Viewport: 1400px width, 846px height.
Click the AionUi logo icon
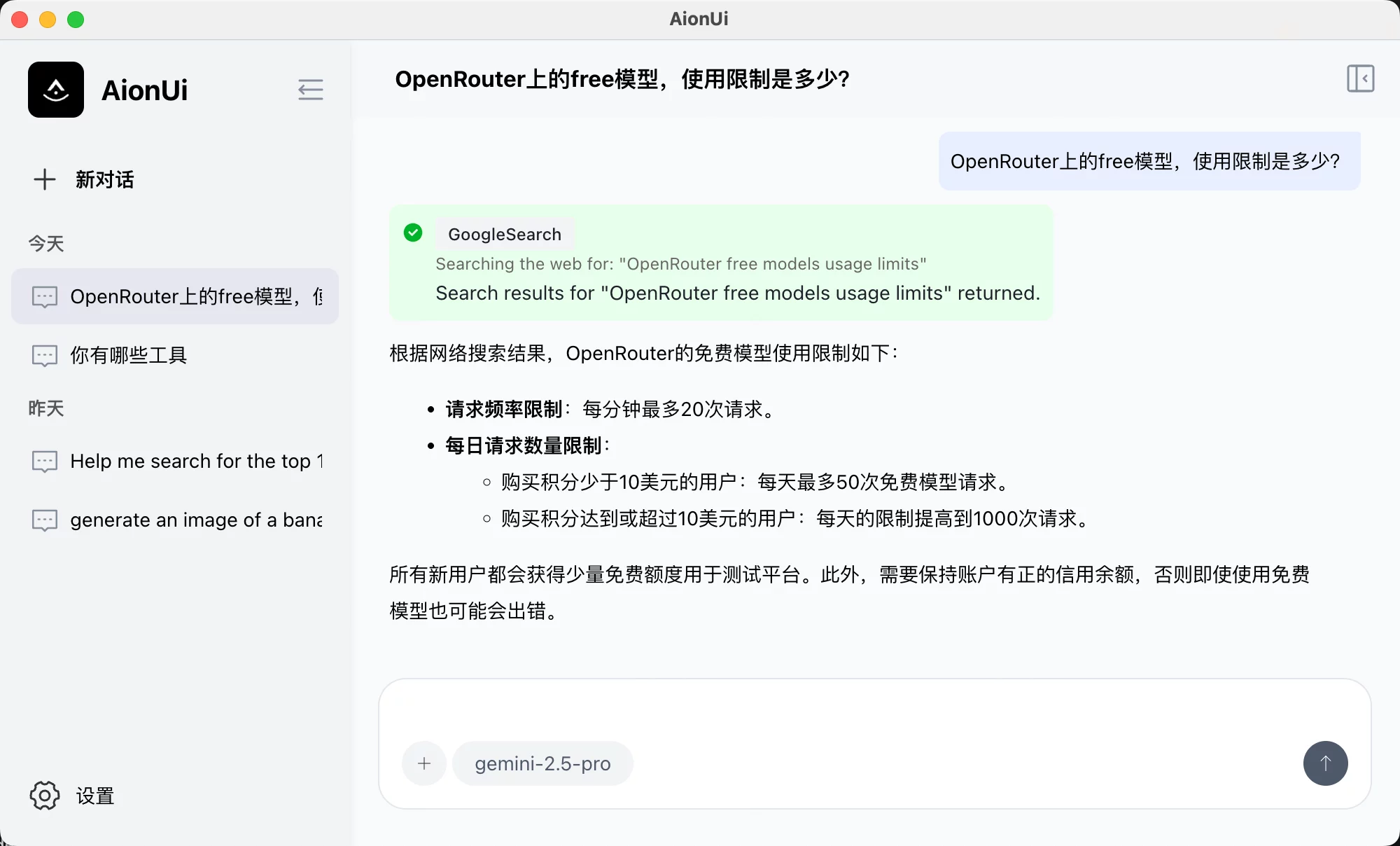[56, 90]
